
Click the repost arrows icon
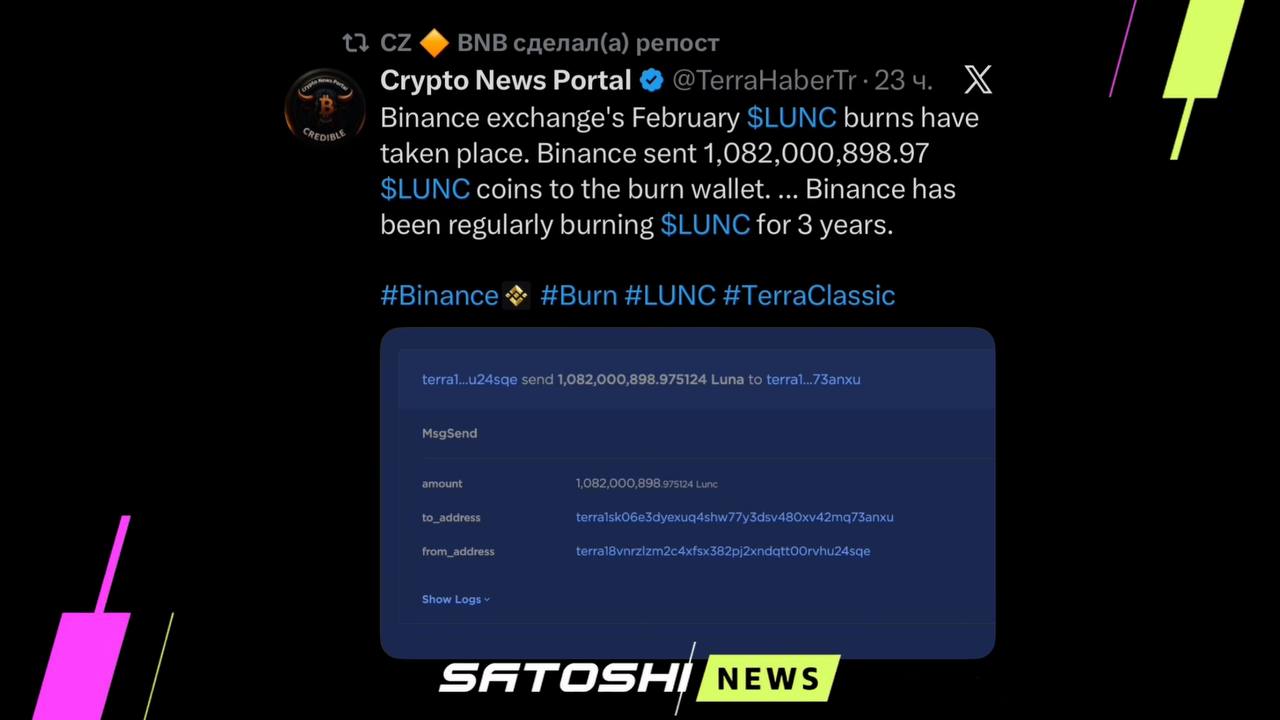pyautogui.click(x=355, y=43)
